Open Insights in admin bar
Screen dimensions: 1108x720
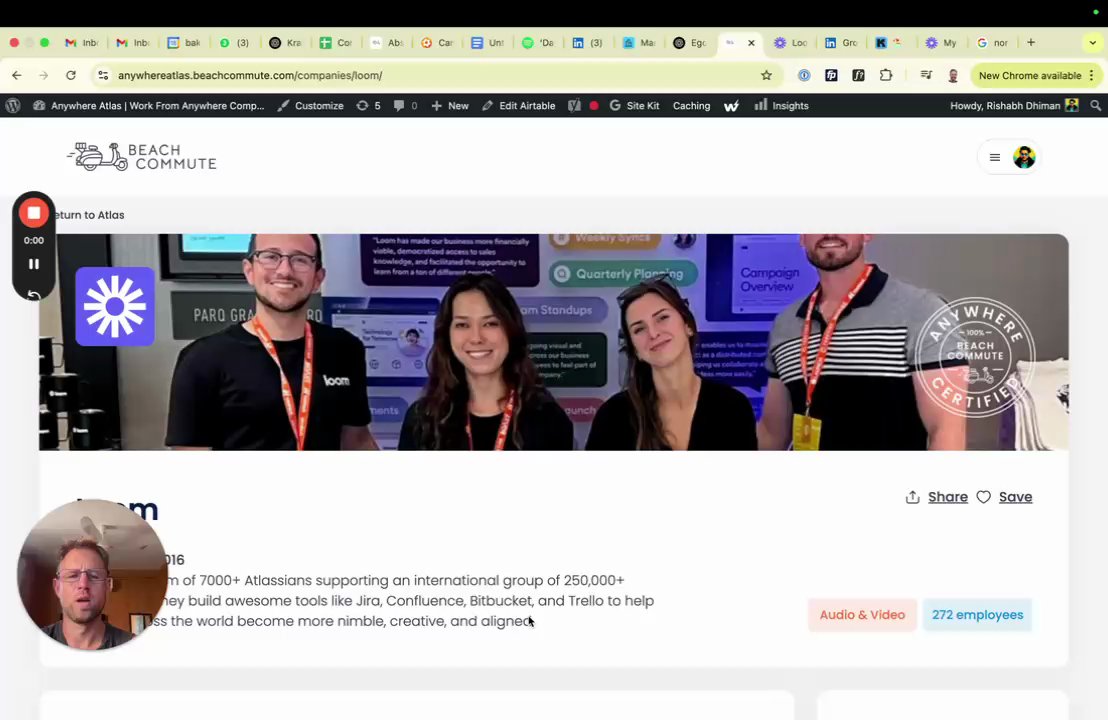click(782, 105)
